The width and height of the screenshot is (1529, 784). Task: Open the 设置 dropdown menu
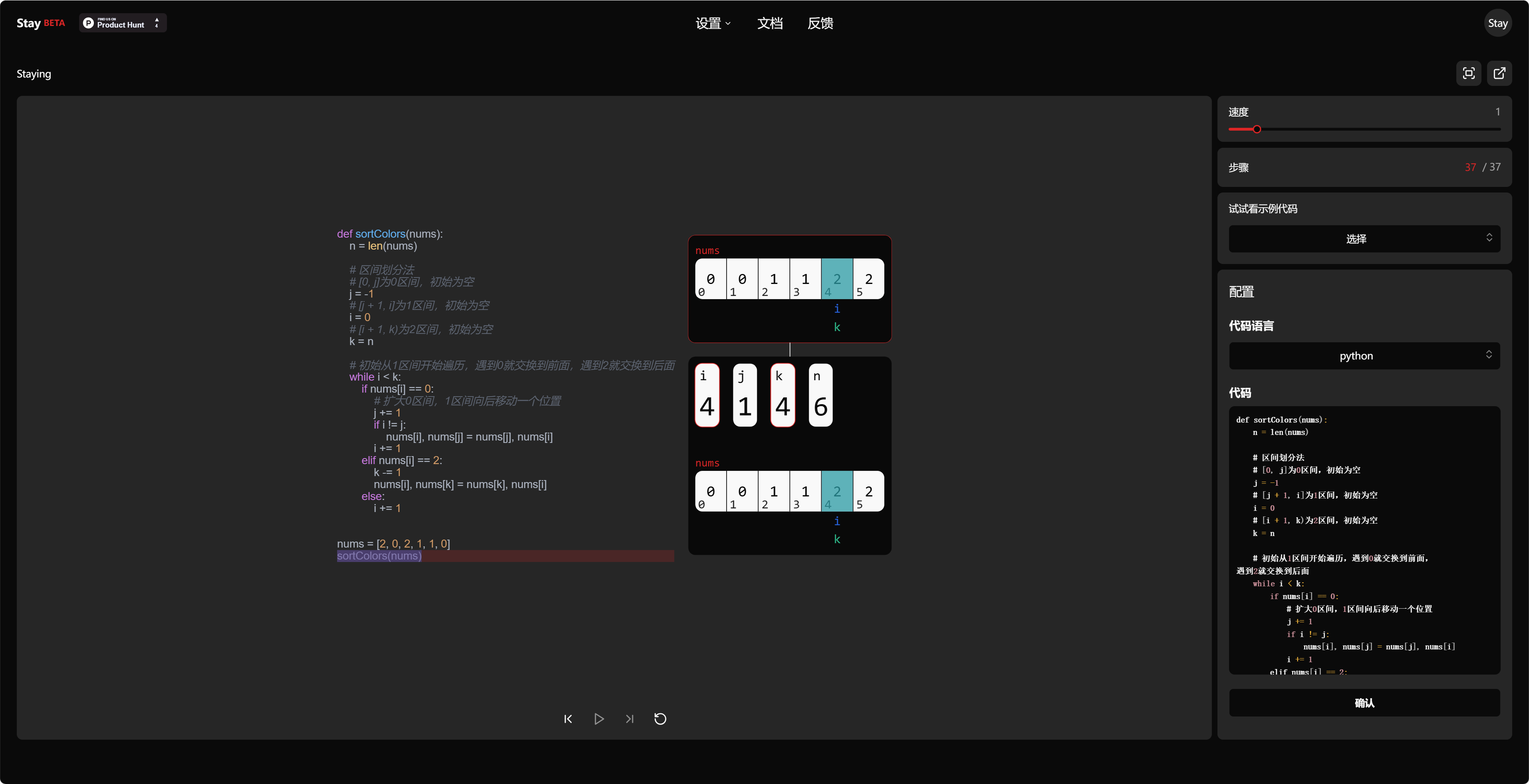coord(713,23)
